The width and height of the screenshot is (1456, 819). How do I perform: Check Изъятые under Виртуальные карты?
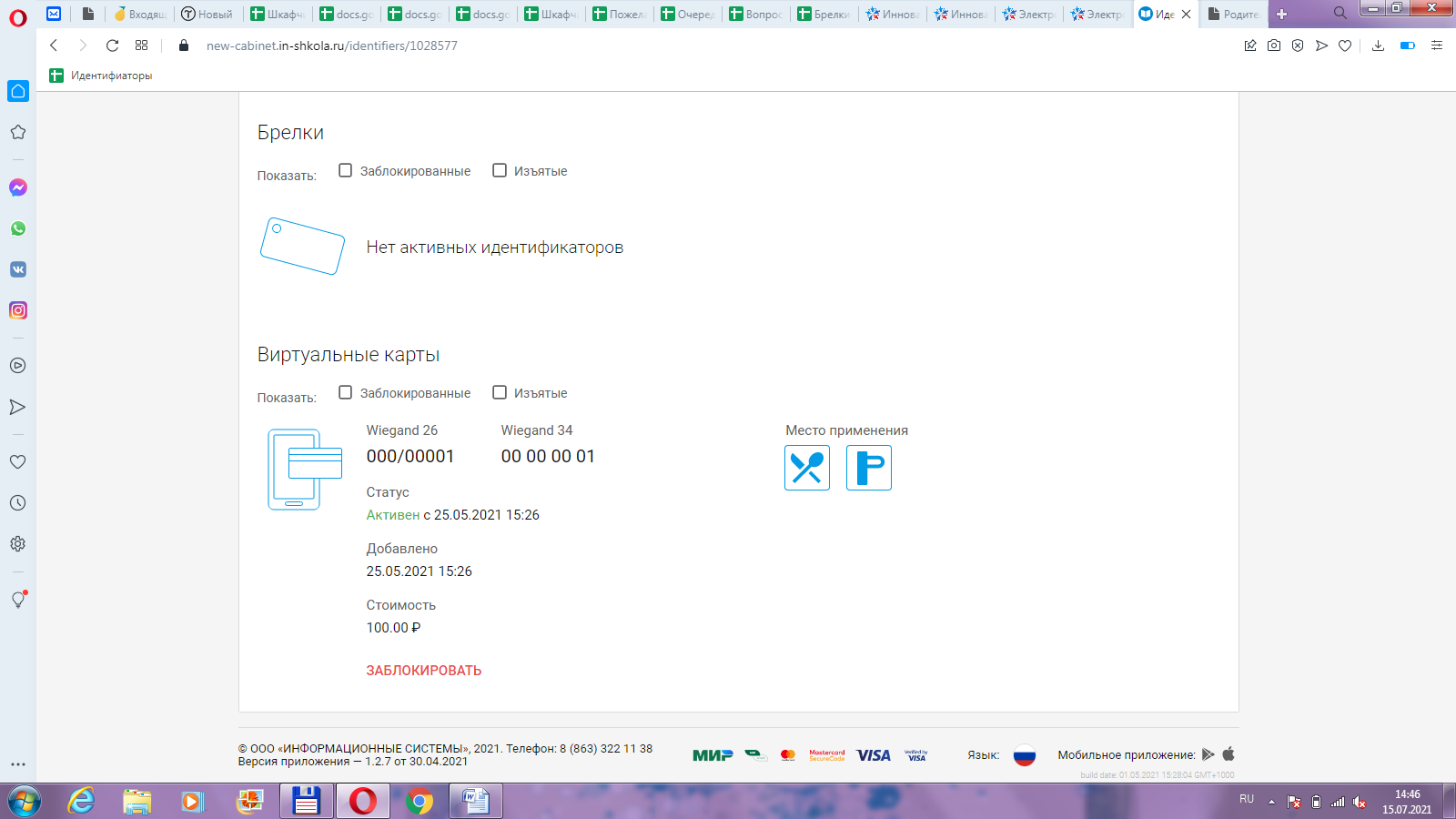(500, 392)
